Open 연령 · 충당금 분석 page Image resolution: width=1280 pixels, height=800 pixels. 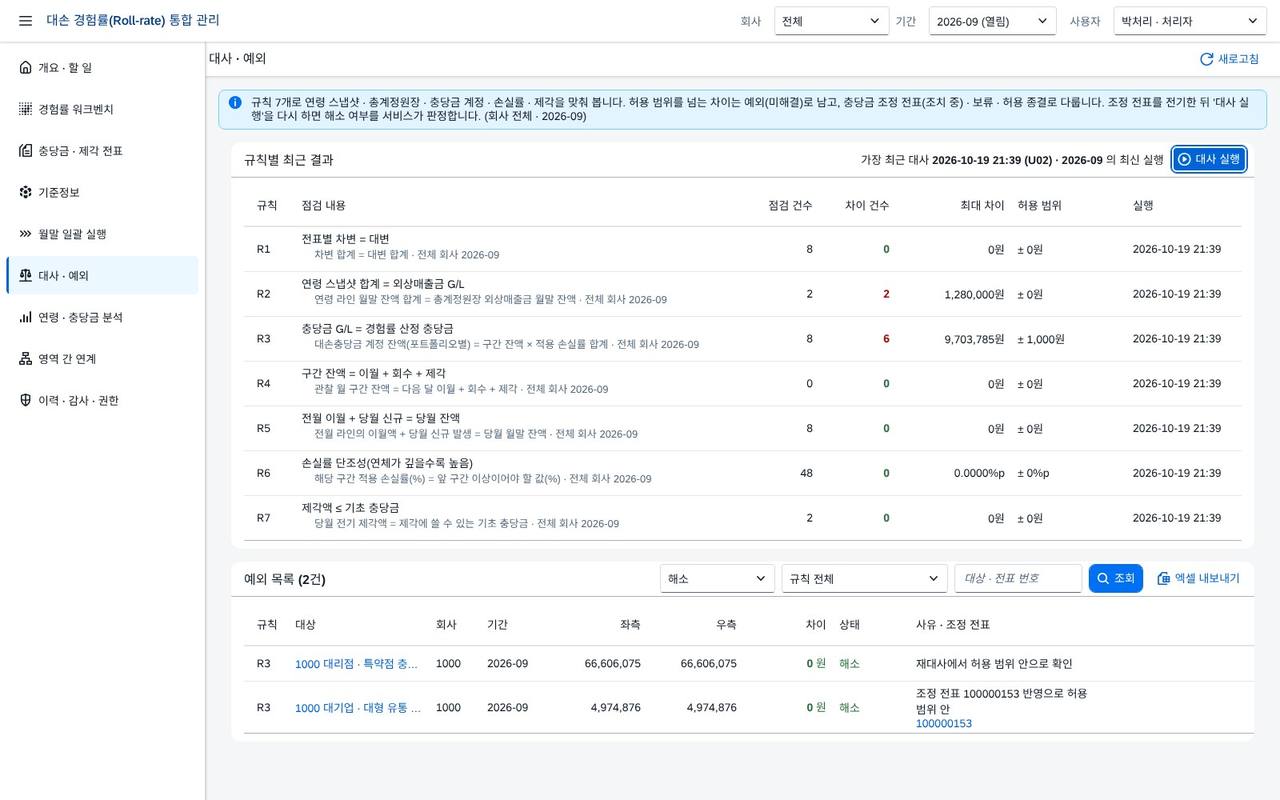[102, 317]
